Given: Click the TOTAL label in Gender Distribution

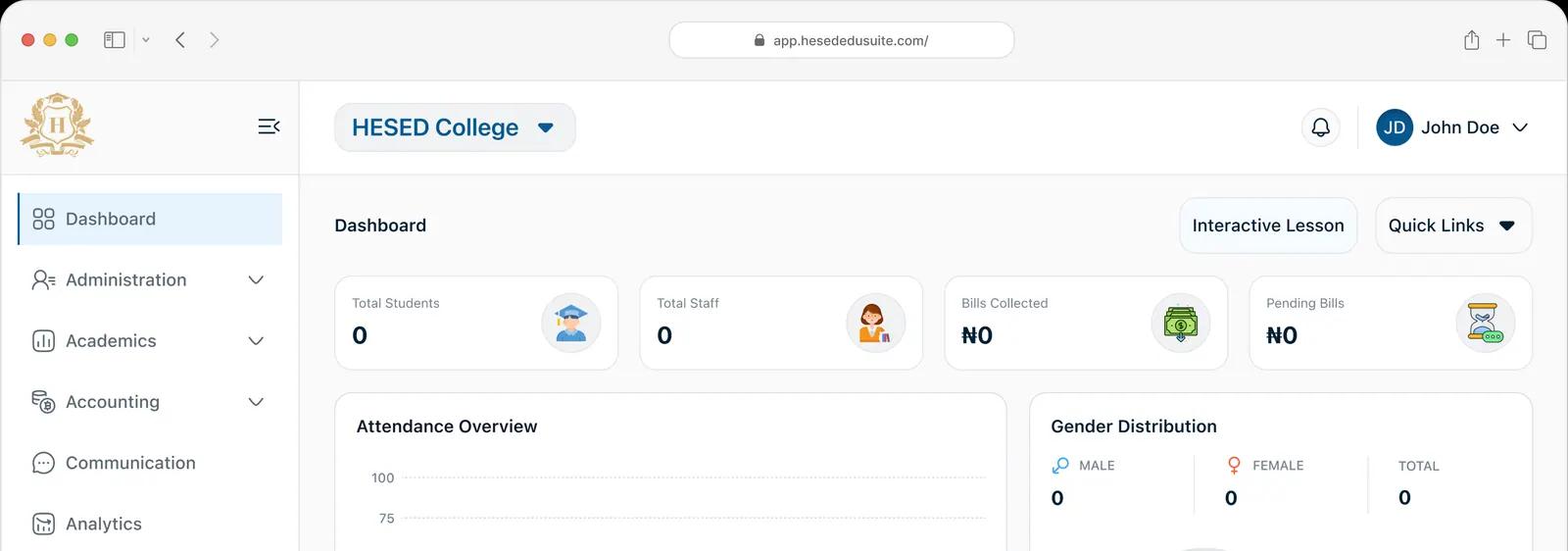Looking at the screenshot, I should coord(1419,466).
